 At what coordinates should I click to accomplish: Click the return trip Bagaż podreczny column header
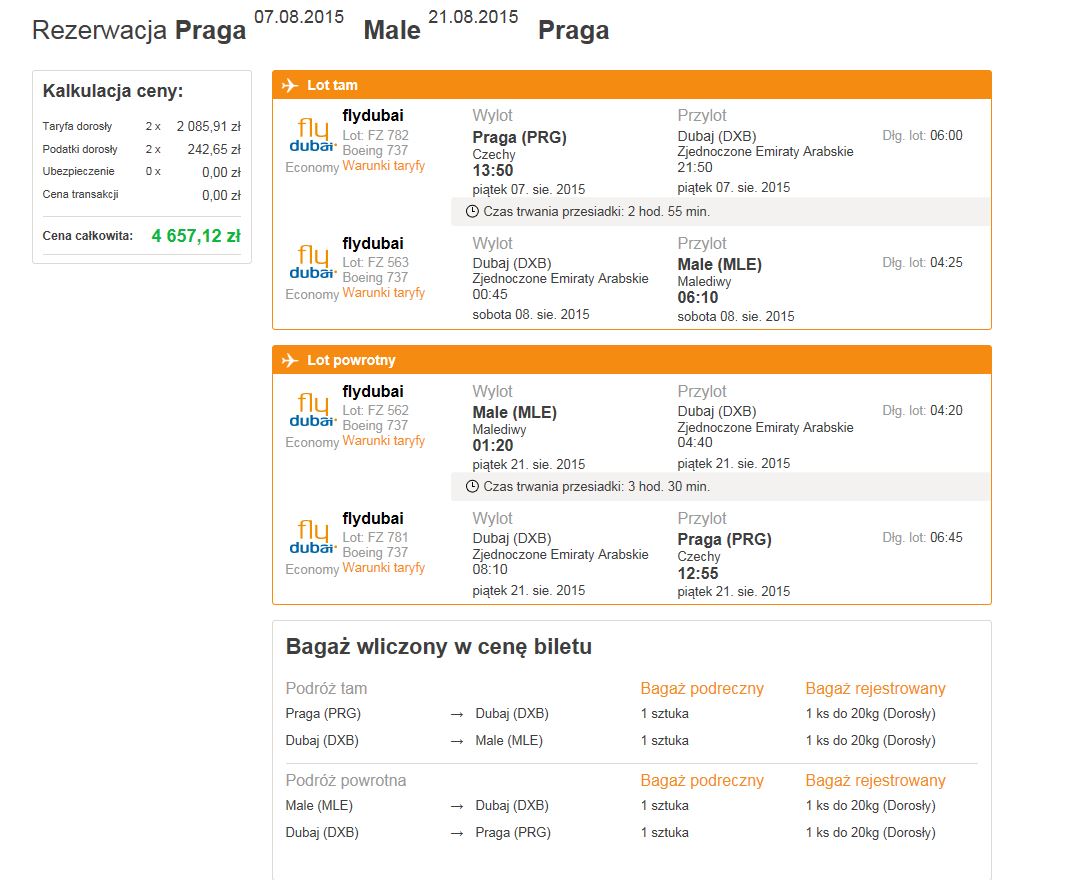pos(702,780)
